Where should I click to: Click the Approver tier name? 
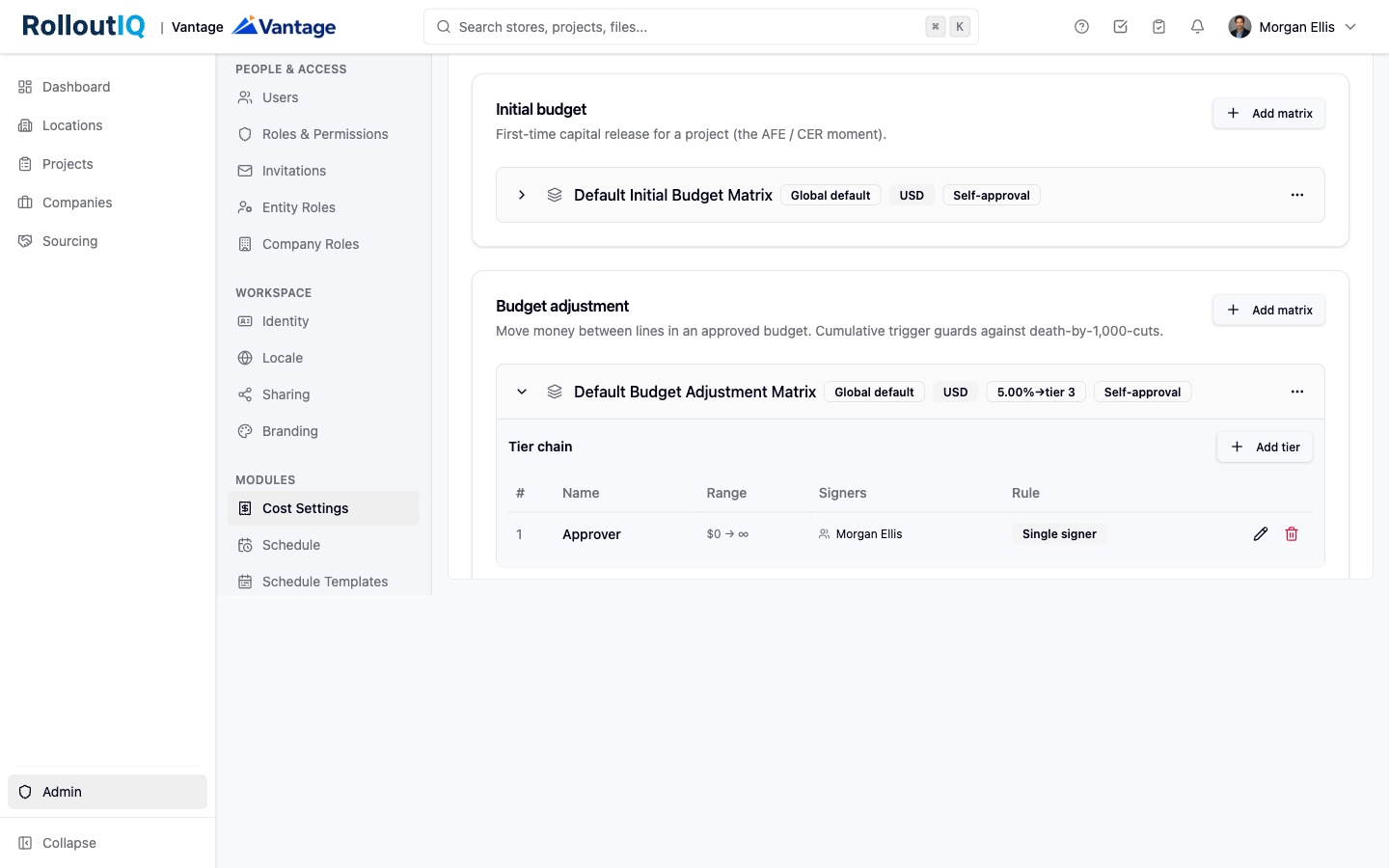pos(591,534)
